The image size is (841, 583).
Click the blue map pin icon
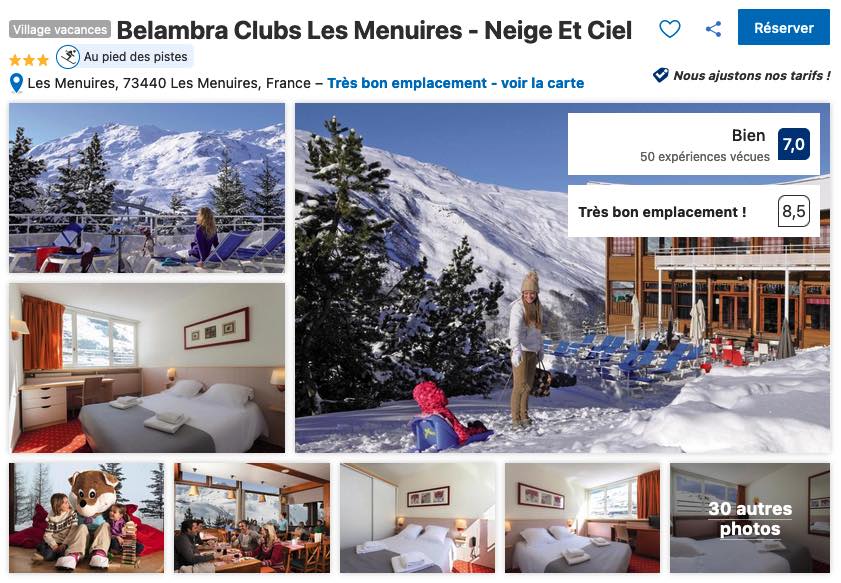[x=16, y=83]
